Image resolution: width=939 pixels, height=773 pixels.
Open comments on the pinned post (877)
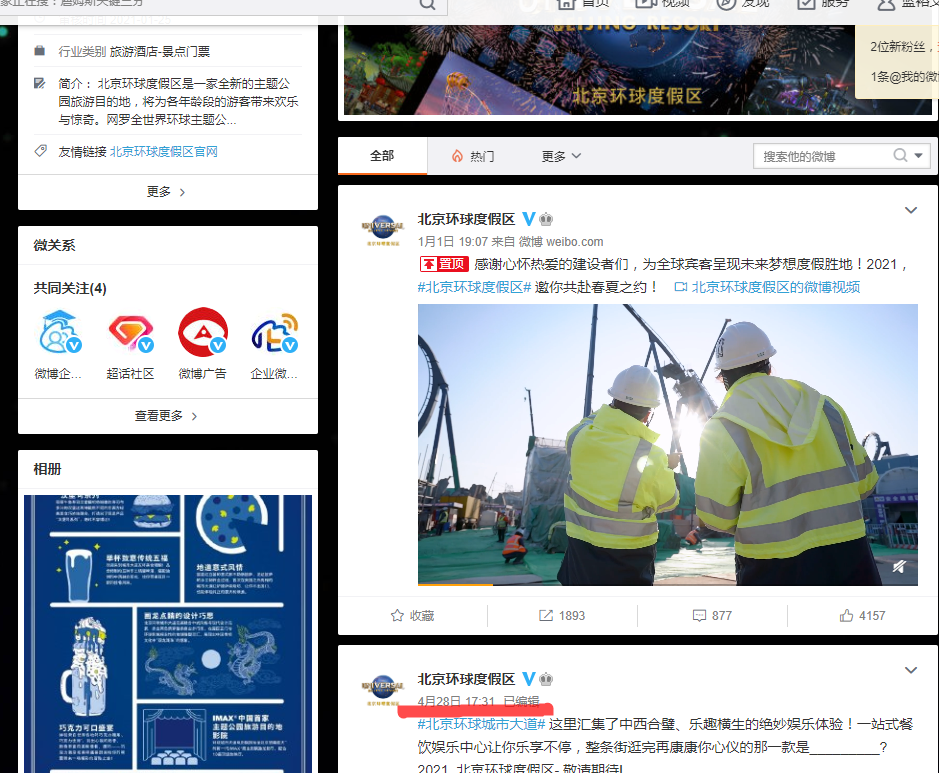[712, 616]
